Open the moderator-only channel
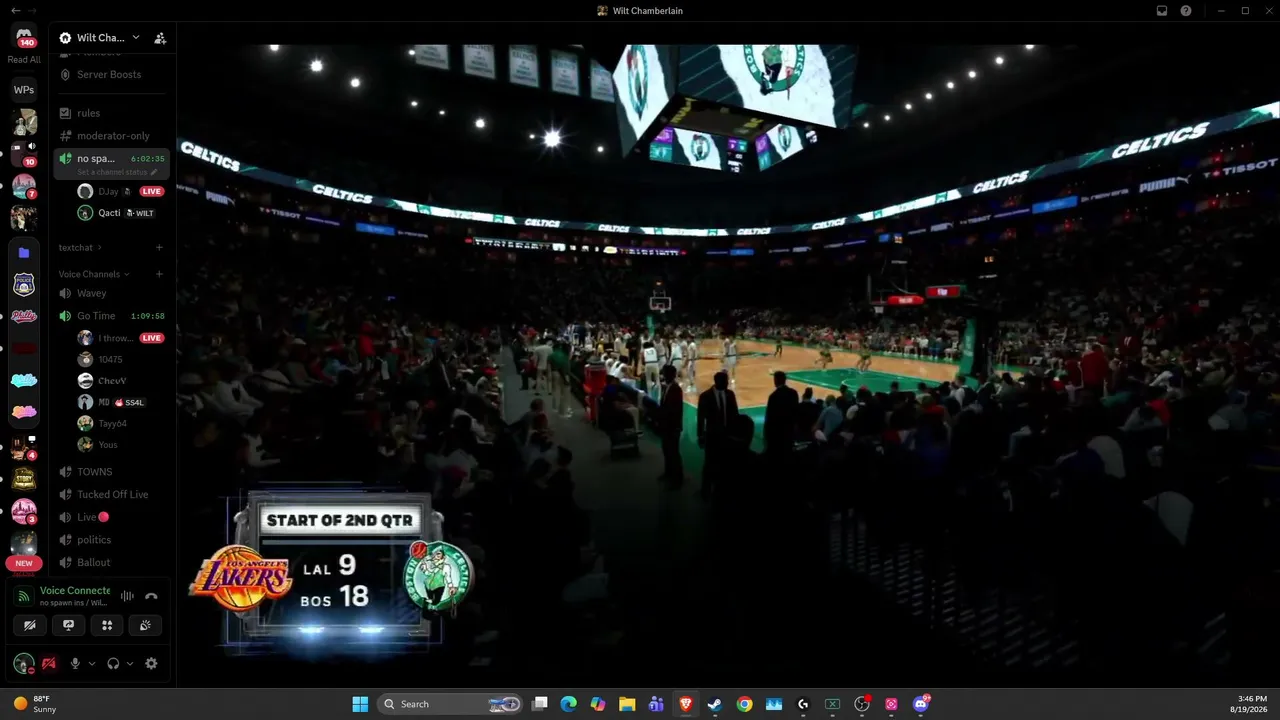 [111, 136]
